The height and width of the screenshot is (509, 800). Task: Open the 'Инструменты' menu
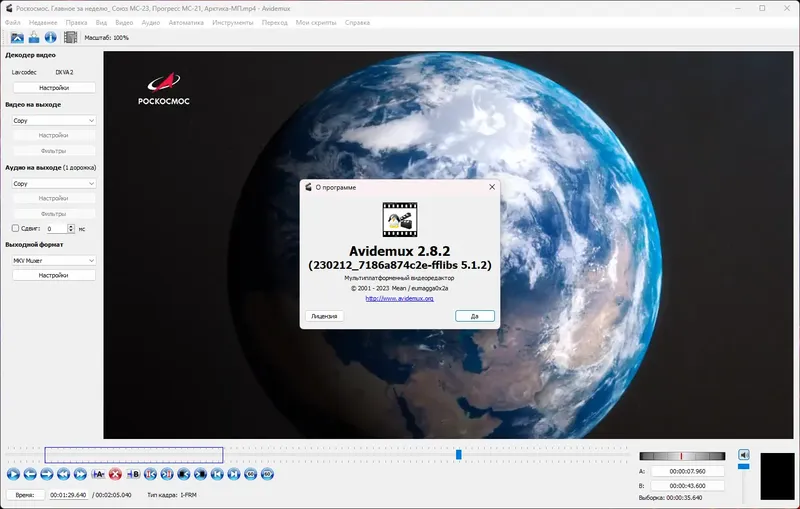tap(233, 22)
